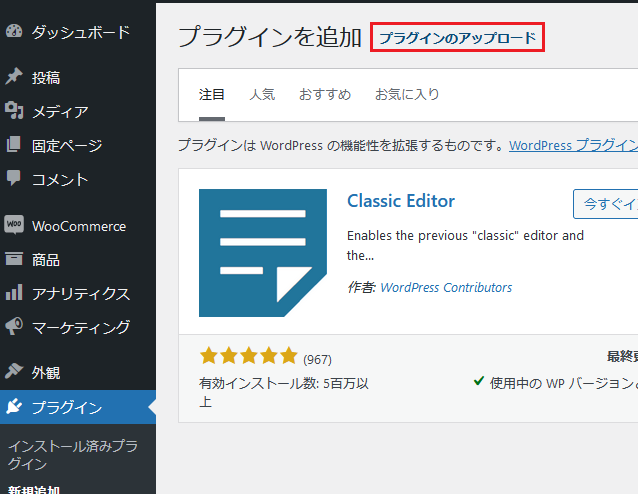
Task: Click the media icon beside メディア
Action: point(14,110)
